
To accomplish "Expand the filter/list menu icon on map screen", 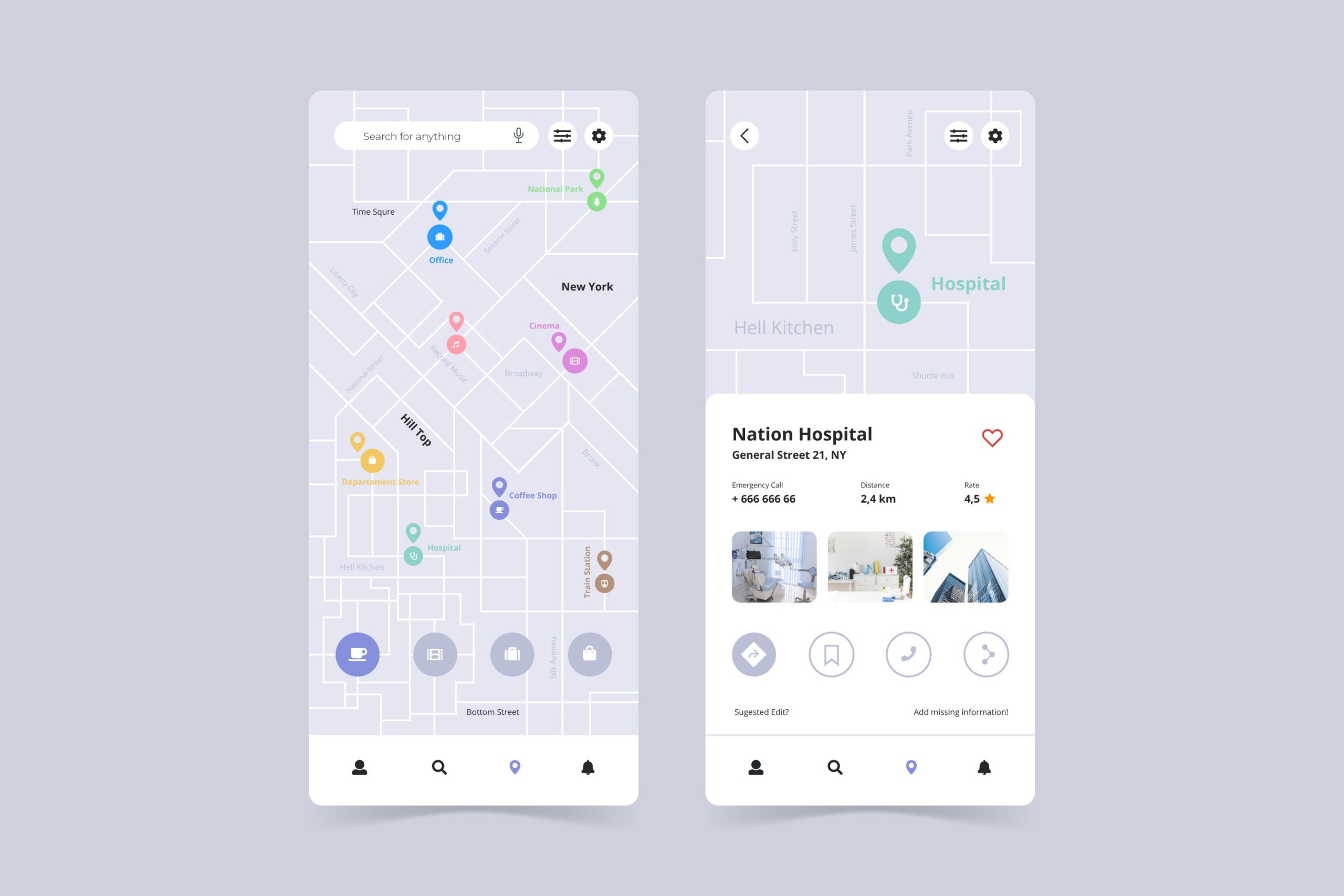I will click(x=562, y=136).
